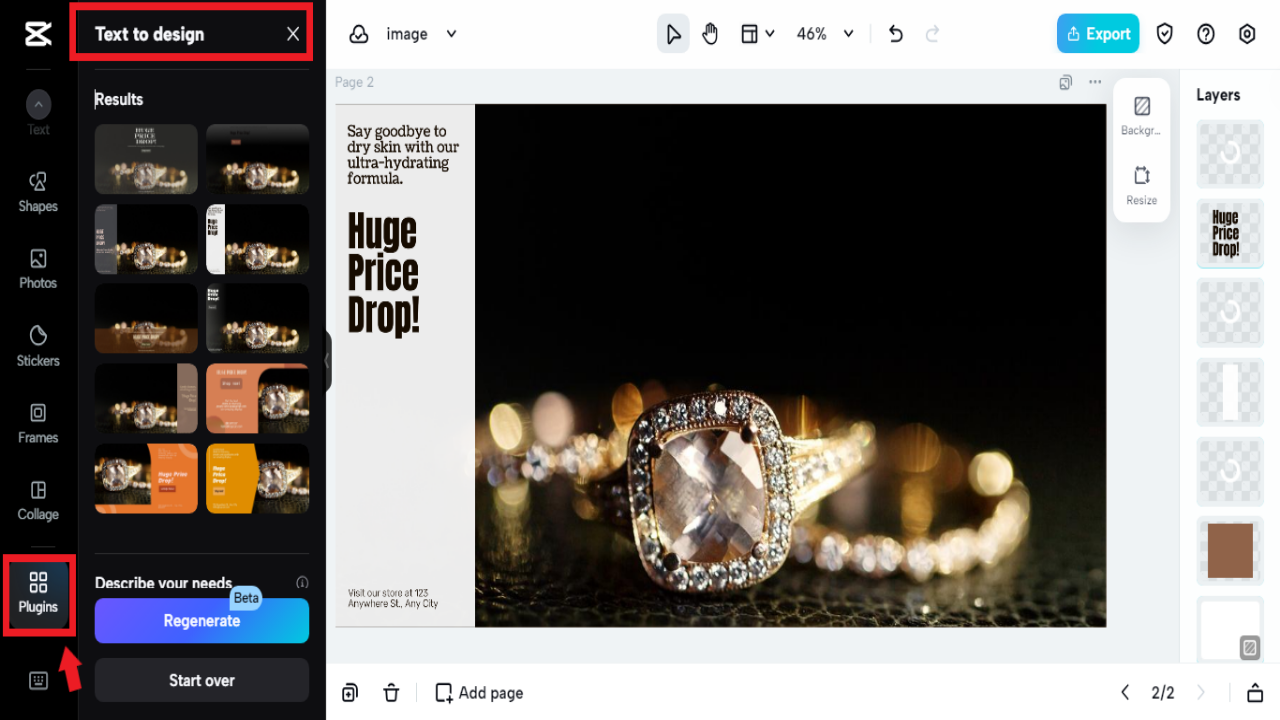Select the brown square layer

pyautogui.click(x=1230, y=550)
